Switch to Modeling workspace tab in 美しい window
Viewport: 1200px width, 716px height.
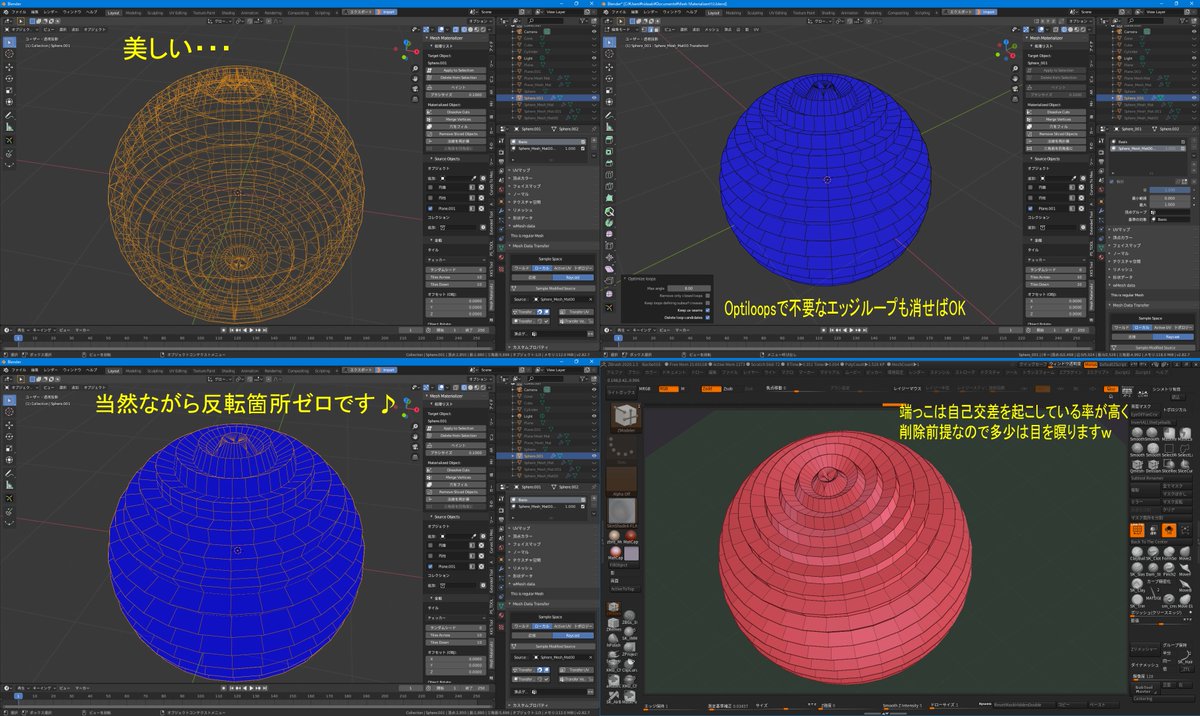[134, 14]
